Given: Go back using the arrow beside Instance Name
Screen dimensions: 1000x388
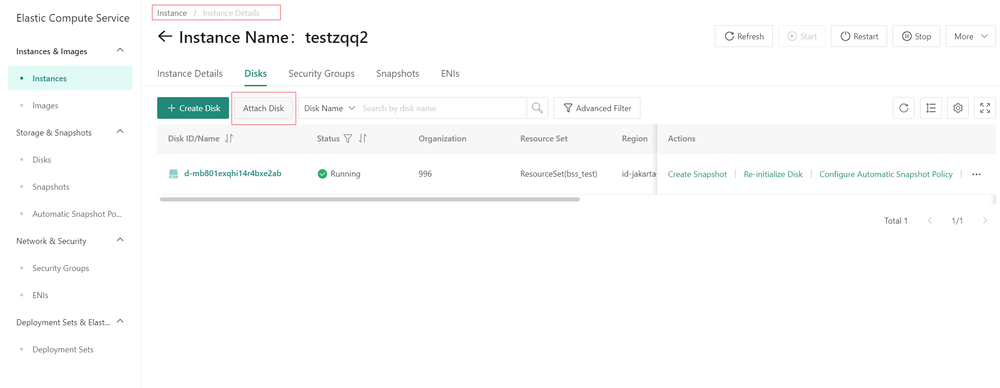Looking at the screenshot, I should (x=165, y=36).
